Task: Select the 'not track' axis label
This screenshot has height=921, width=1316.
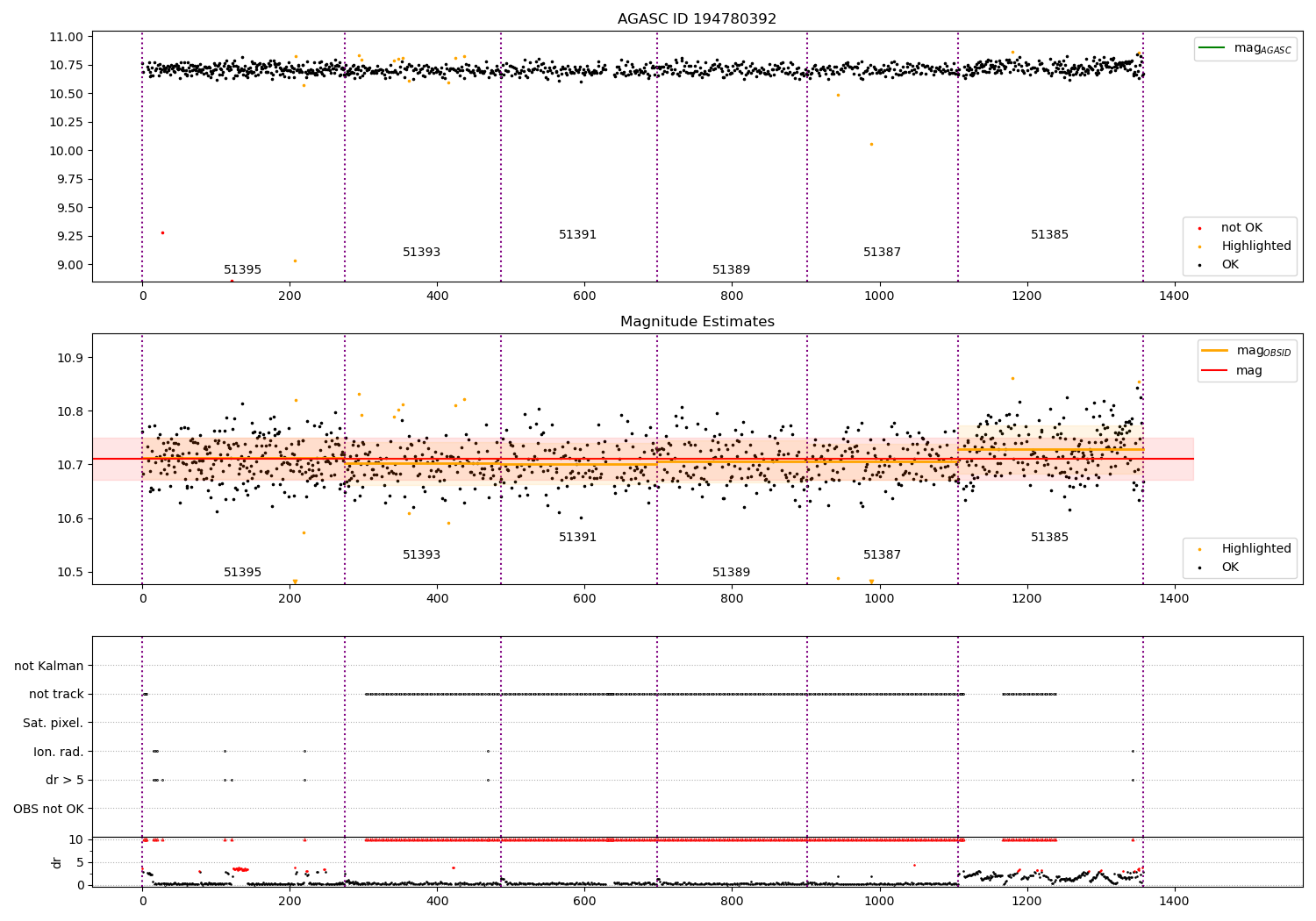Action: tap(56, 694)
